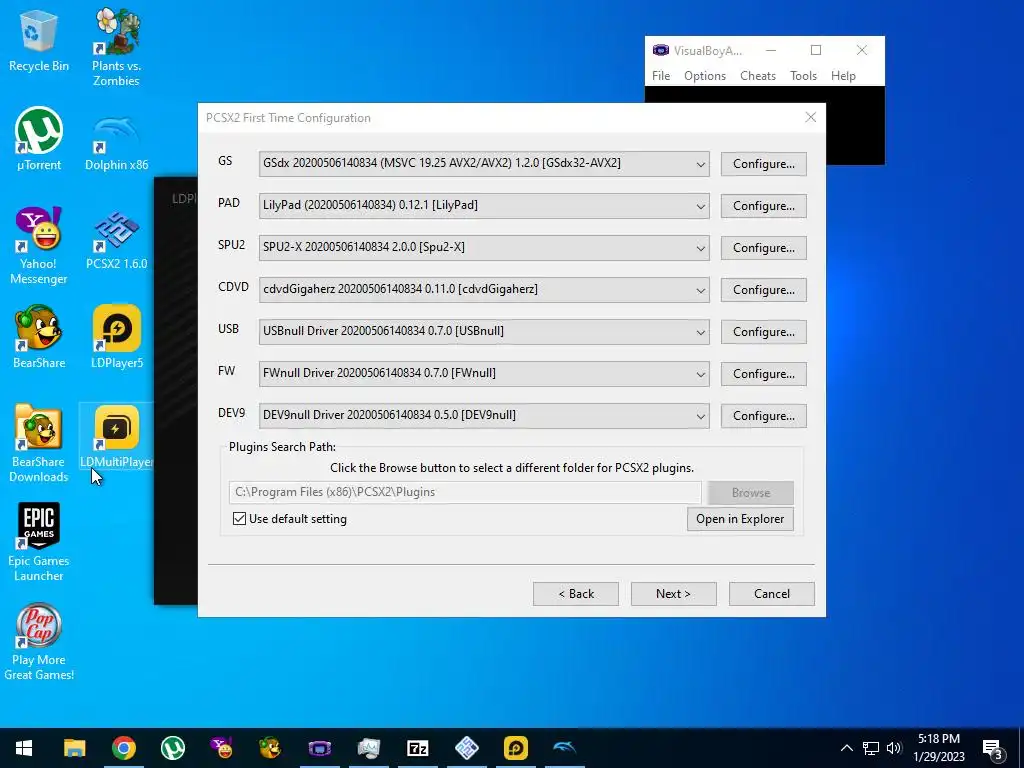
Task: Open 7-Zip from the taskbar
Action: pos(417,748)
